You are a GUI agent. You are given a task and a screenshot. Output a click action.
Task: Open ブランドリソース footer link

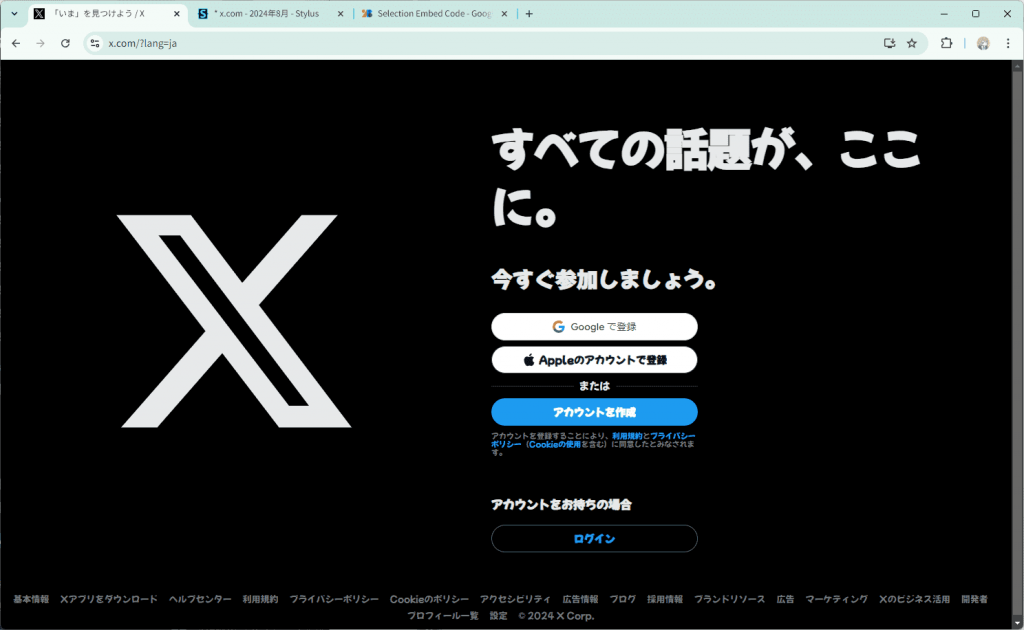[729, 599]
